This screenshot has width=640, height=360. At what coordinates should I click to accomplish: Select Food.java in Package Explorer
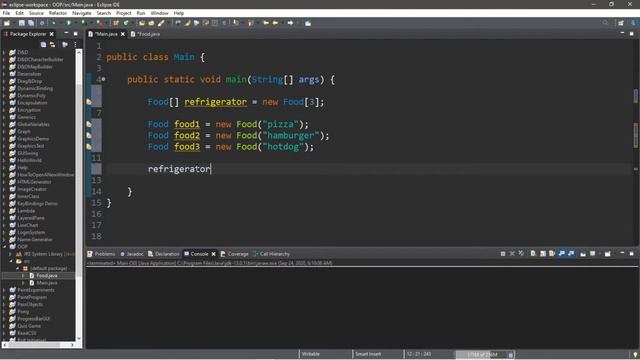coord(47,276)
